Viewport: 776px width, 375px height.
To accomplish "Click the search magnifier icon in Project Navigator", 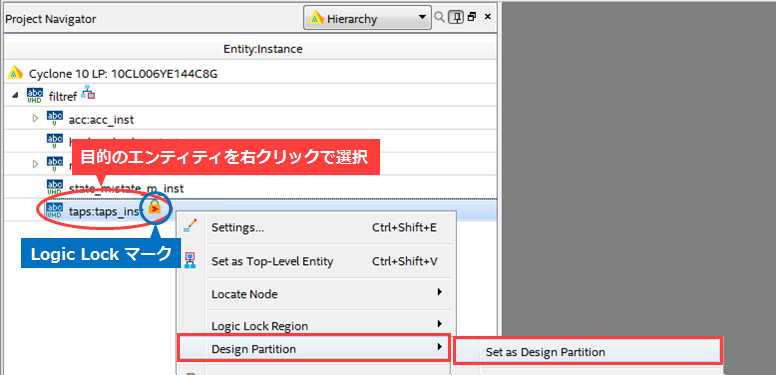I will tap(439, 17).
